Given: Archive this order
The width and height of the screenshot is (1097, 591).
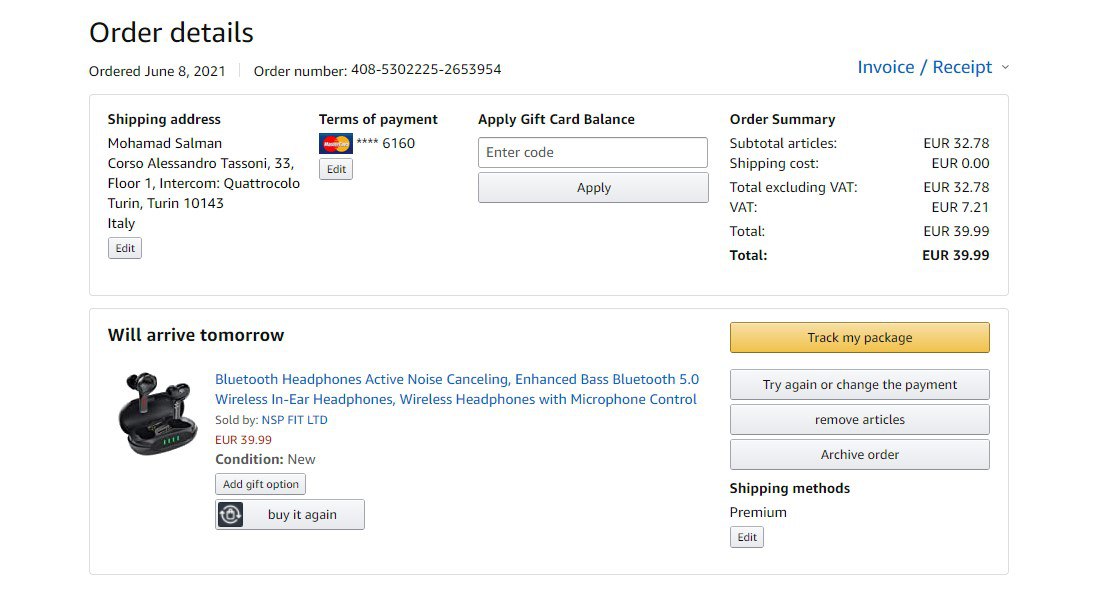Looking at the screenshot, I should click(x=859, y=455).
